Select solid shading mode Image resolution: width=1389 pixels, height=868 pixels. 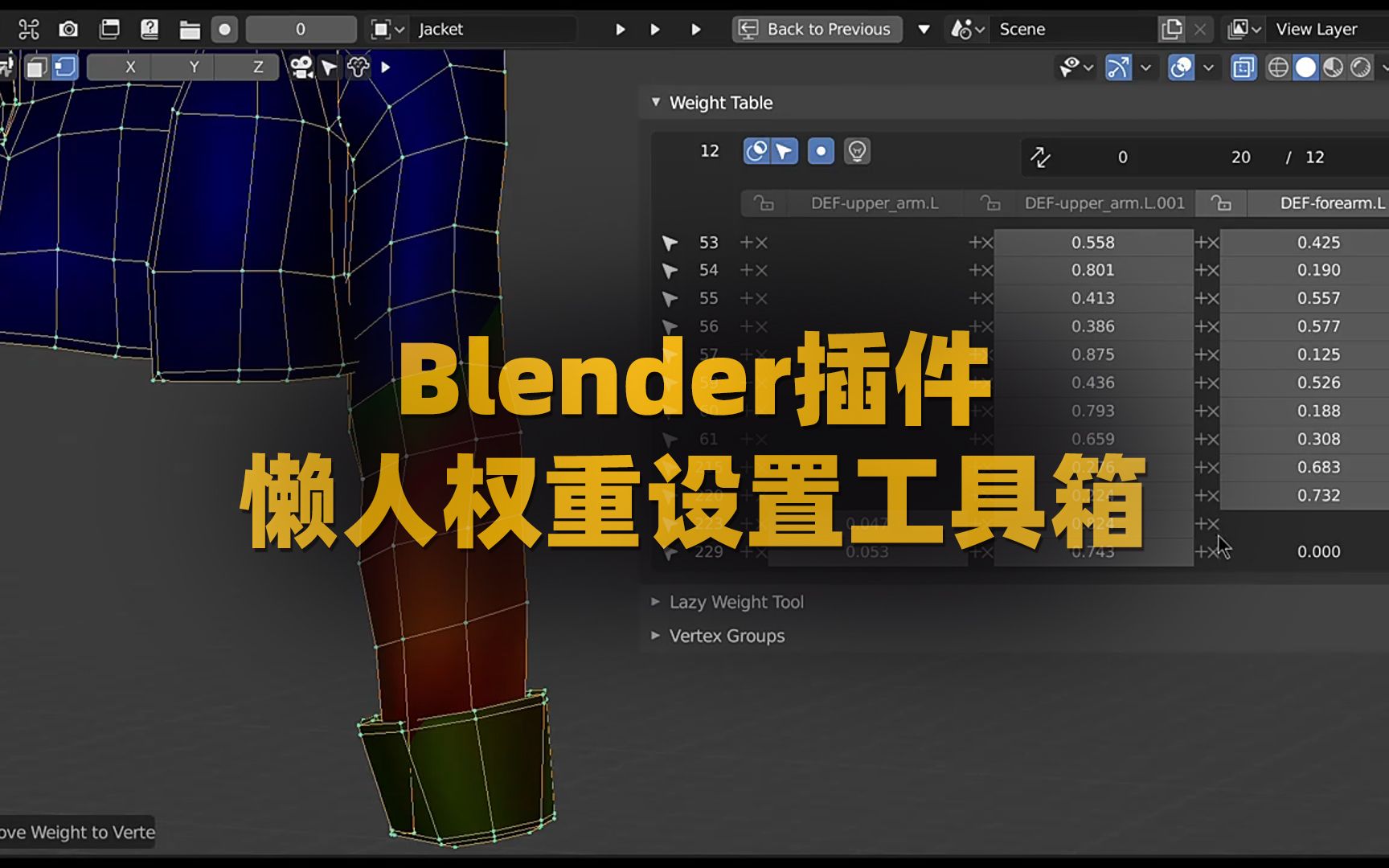(x=1306, y=68)
